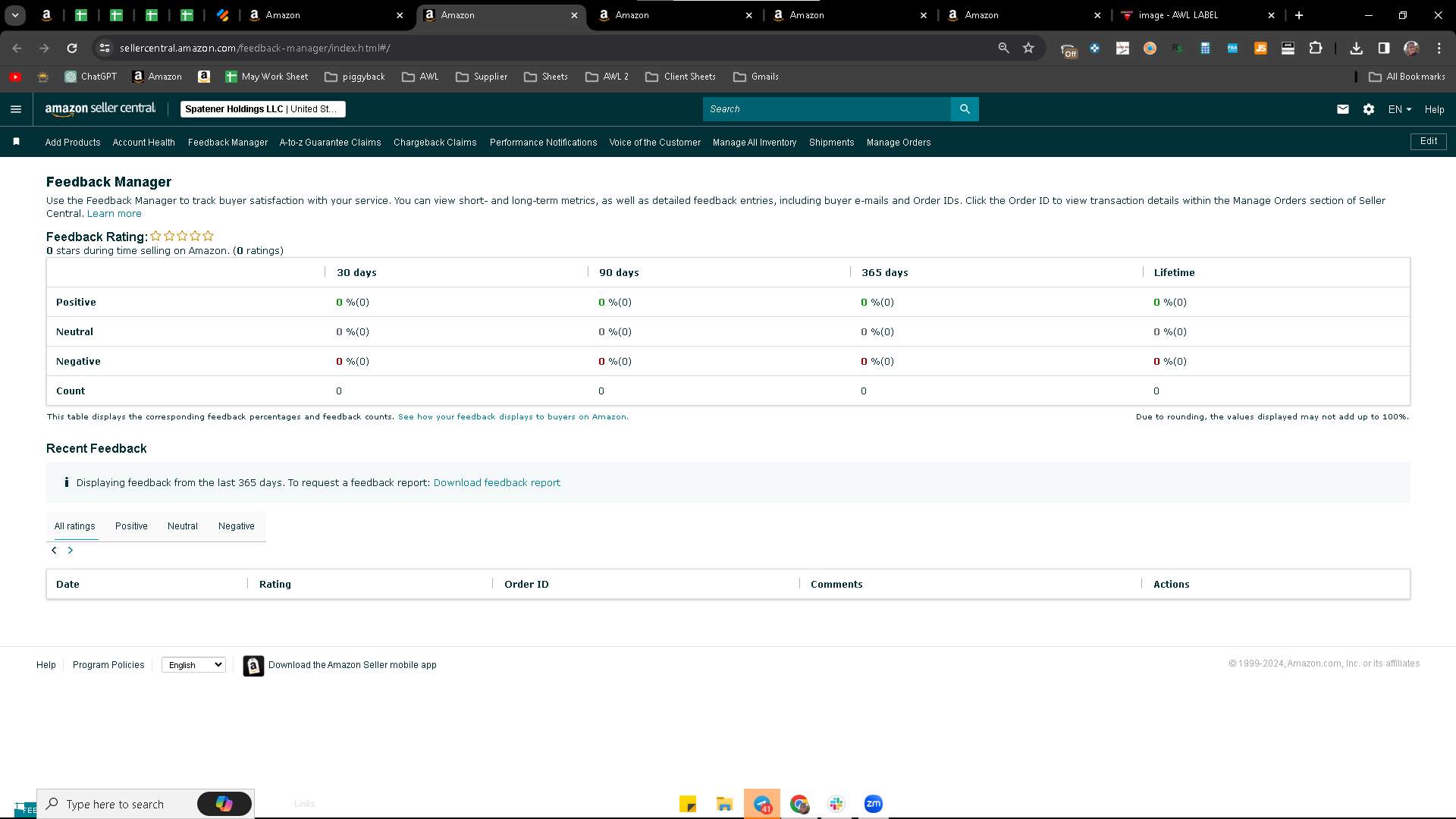Image resolution: width=1456 pixels, height=819 pixels.
Task: Click the Seller Central search magnifier button
Action: click(x=965, y=109)
